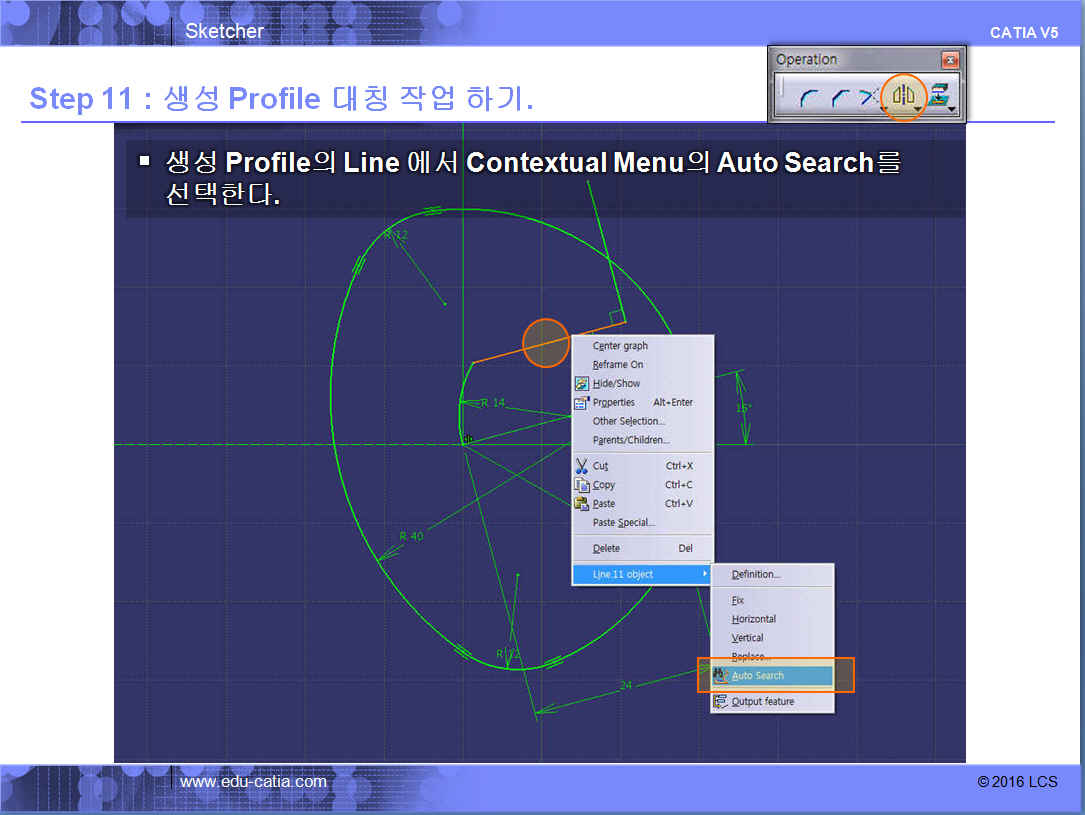The image size is (1085, 815).
Task: Close the Operation toolbar window
Action: point(950,60)
